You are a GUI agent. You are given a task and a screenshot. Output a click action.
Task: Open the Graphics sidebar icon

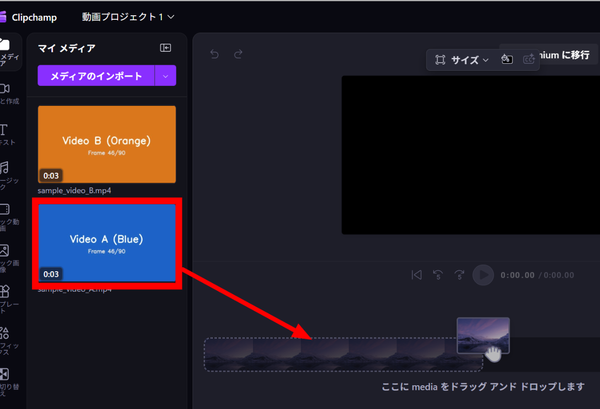pyautogui.click(x=9, y=341)
